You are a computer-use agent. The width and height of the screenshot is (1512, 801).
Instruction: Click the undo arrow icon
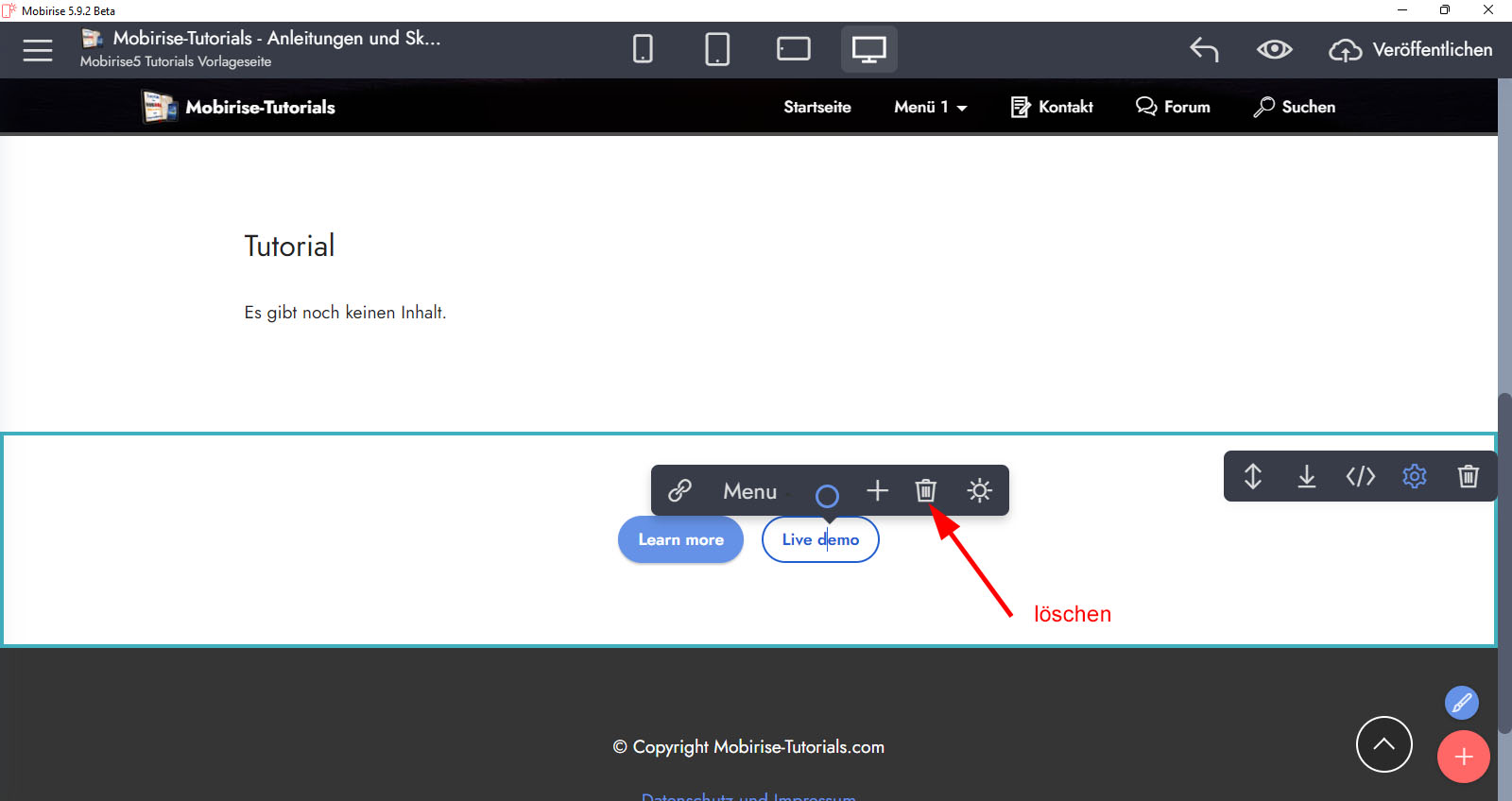click(x=1204, y=49)
